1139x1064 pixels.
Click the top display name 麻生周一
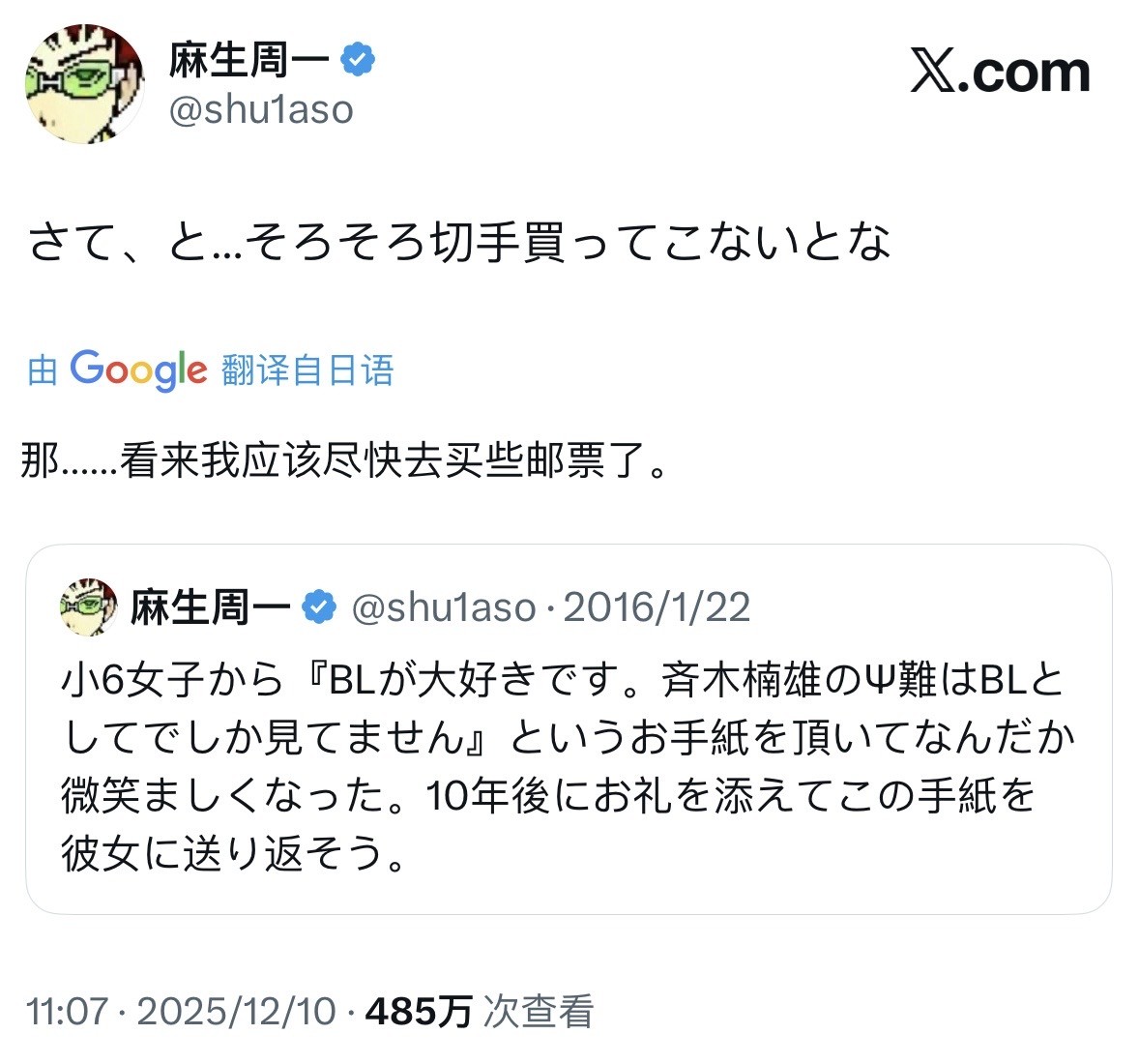click(x=248, y=61)
